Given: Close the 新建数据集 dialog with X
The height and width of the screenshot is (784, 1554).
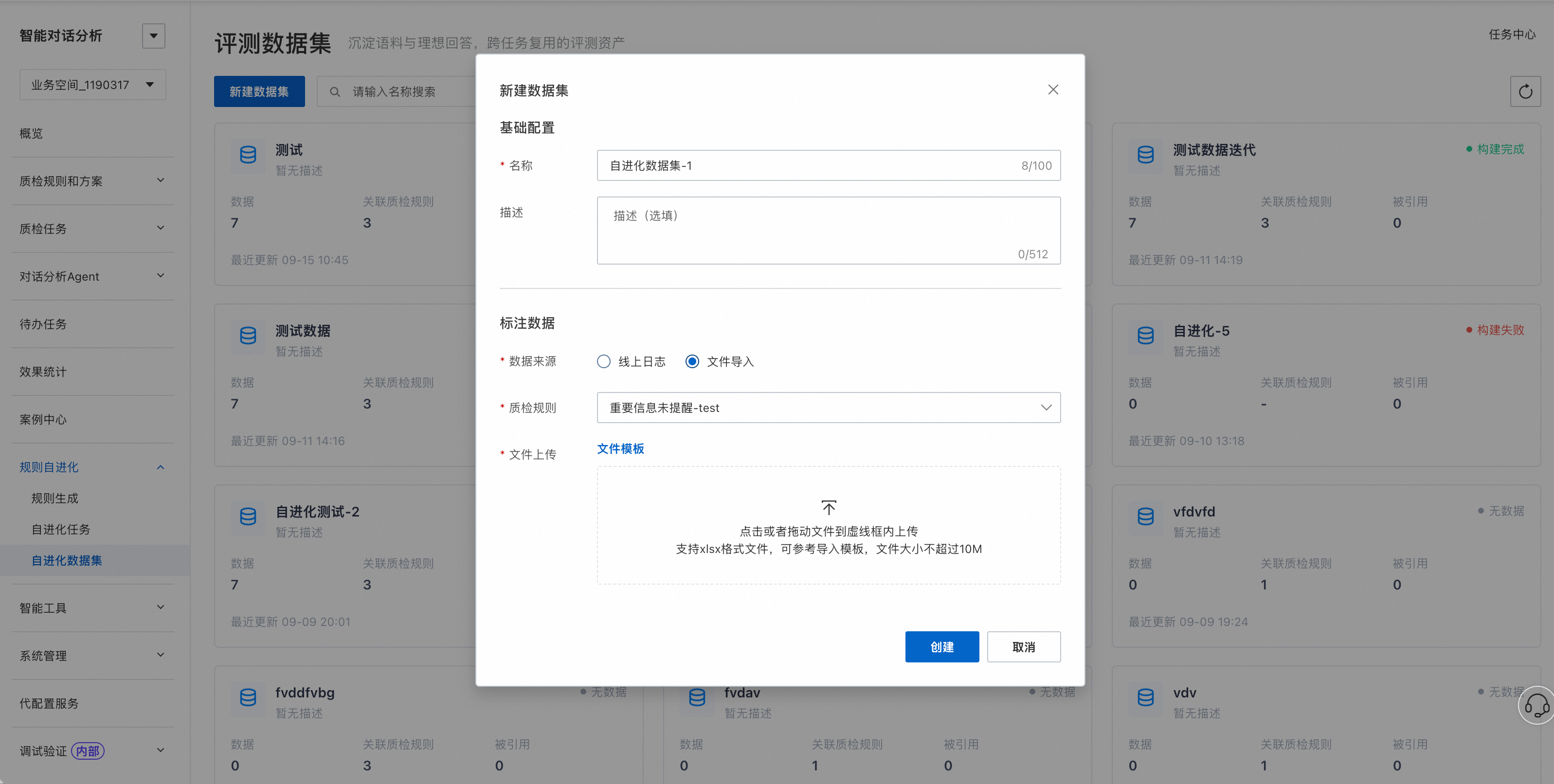Looking at the screenshot, I should pyautogui.click(x=1053, y=90).
